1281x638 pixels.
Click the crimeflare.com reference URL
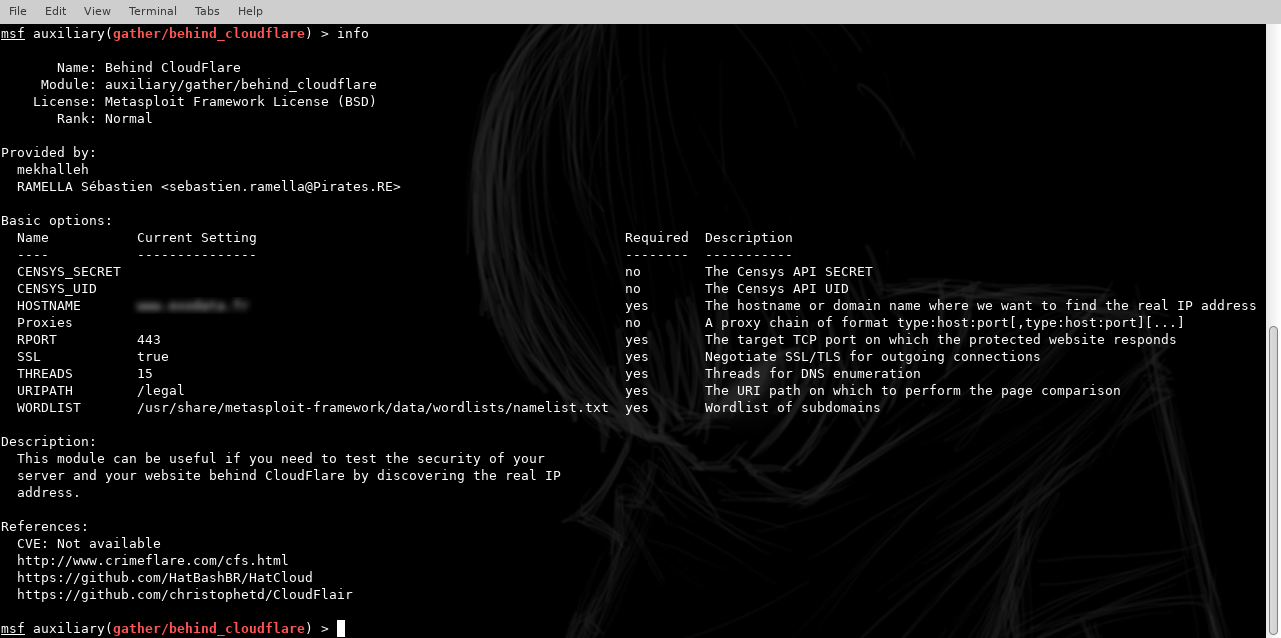pos(152,561)
